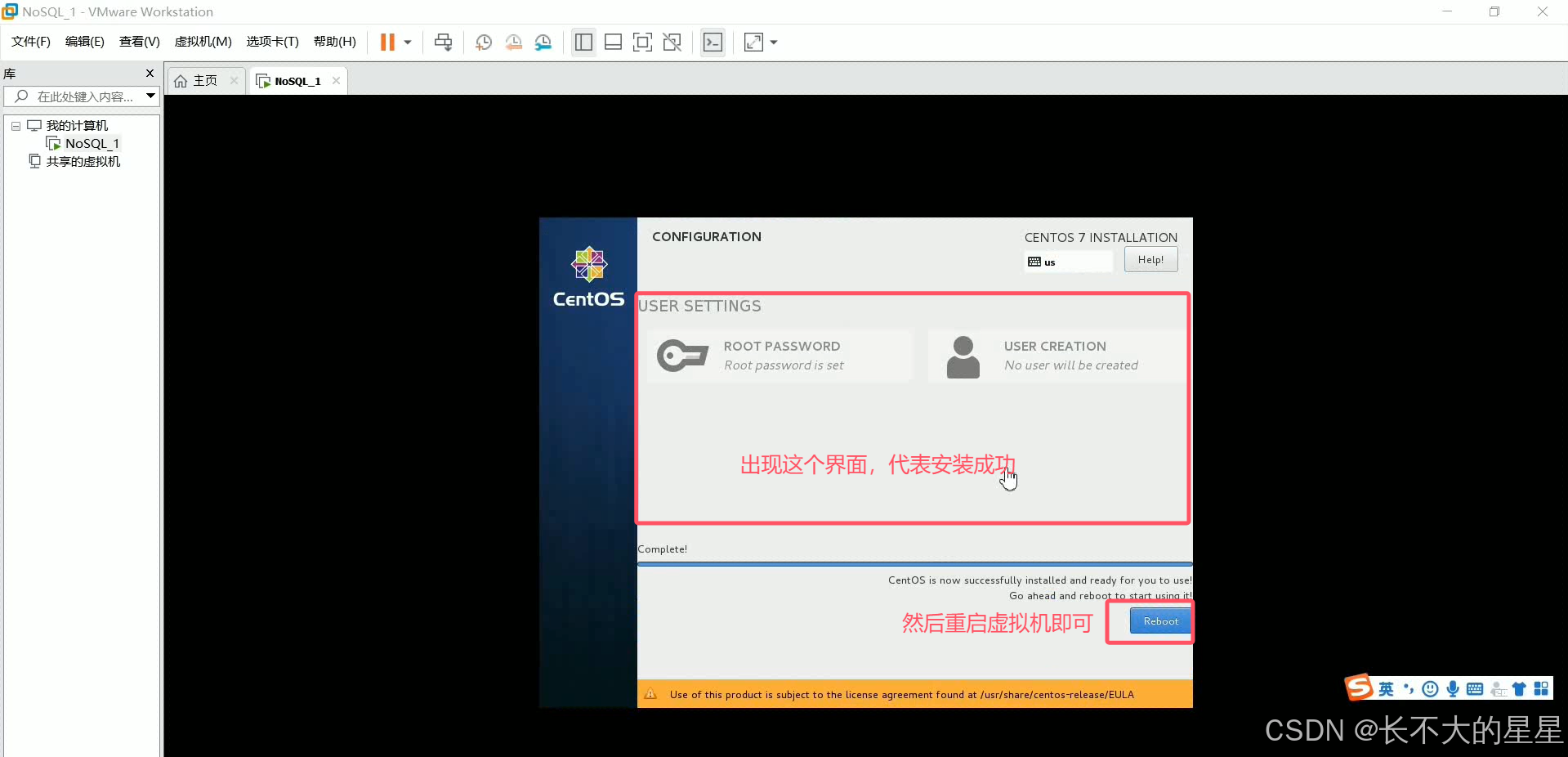The width and height of the screenshot is (1568, 757).
Task: Close the NoSQL_1 tab
Action: pyautogui.click(x=336, y=81)
